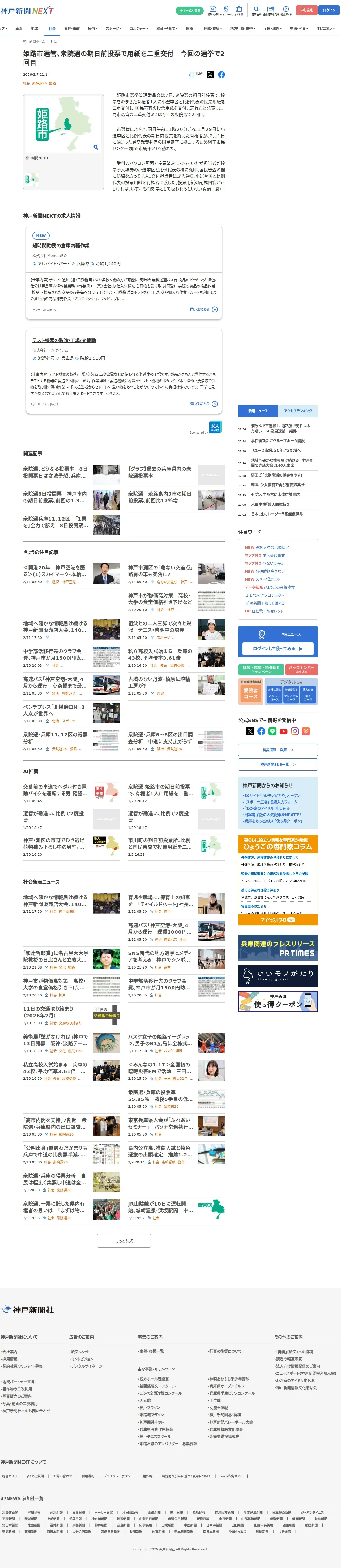The width and height of the screenshot is (341, 1568).
Task: Click the サービス・事業 green button
Action: [189, 10]
